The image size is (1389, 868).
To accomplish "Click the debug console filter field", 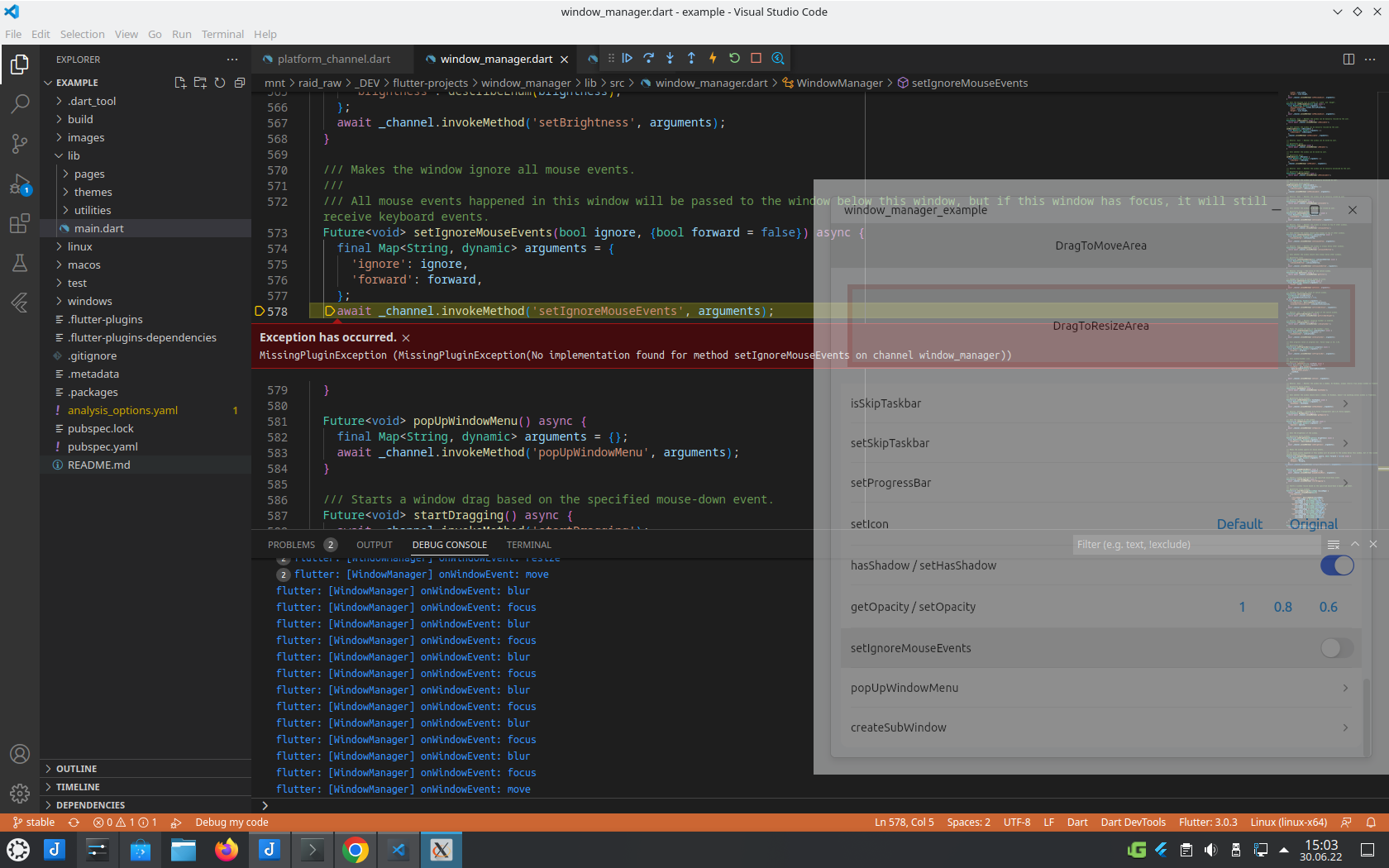I will (x=1195, y=544).
